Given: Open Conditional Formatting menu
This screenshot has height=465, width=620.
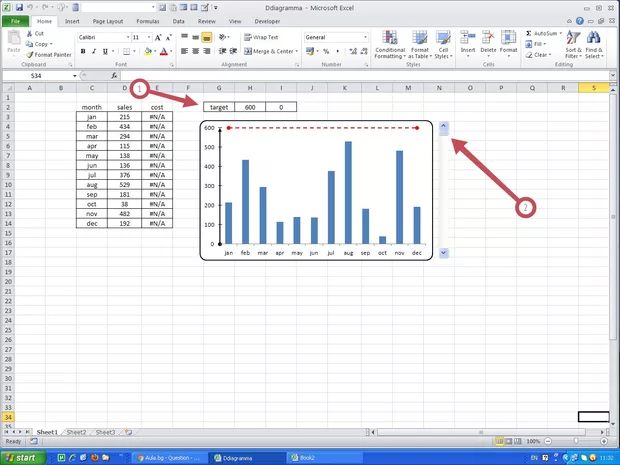Looking at the screenshot, I should pyautogui.click(x=390, y=45).
